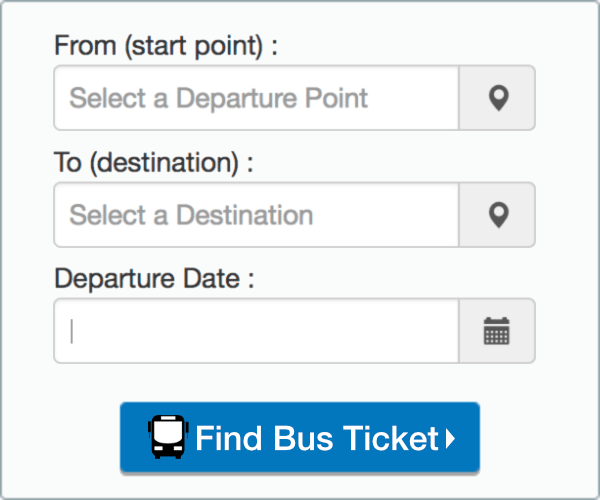Click the arrow after Find Bus Ticket
This screenshot has height=500, width=600.
(450, 438)
